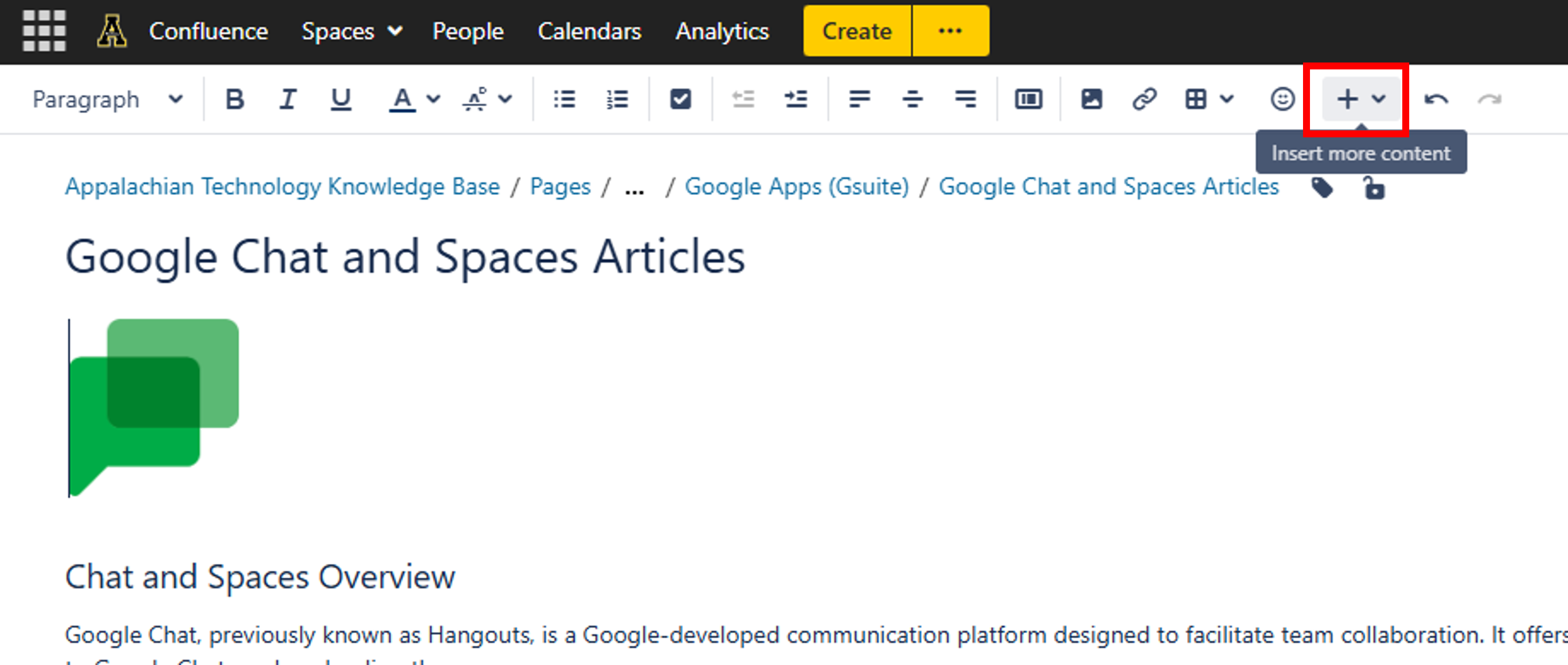1568x665 pixels.
Task: Click the page title field
Action: pyautogui.click(x=405, y=257)
